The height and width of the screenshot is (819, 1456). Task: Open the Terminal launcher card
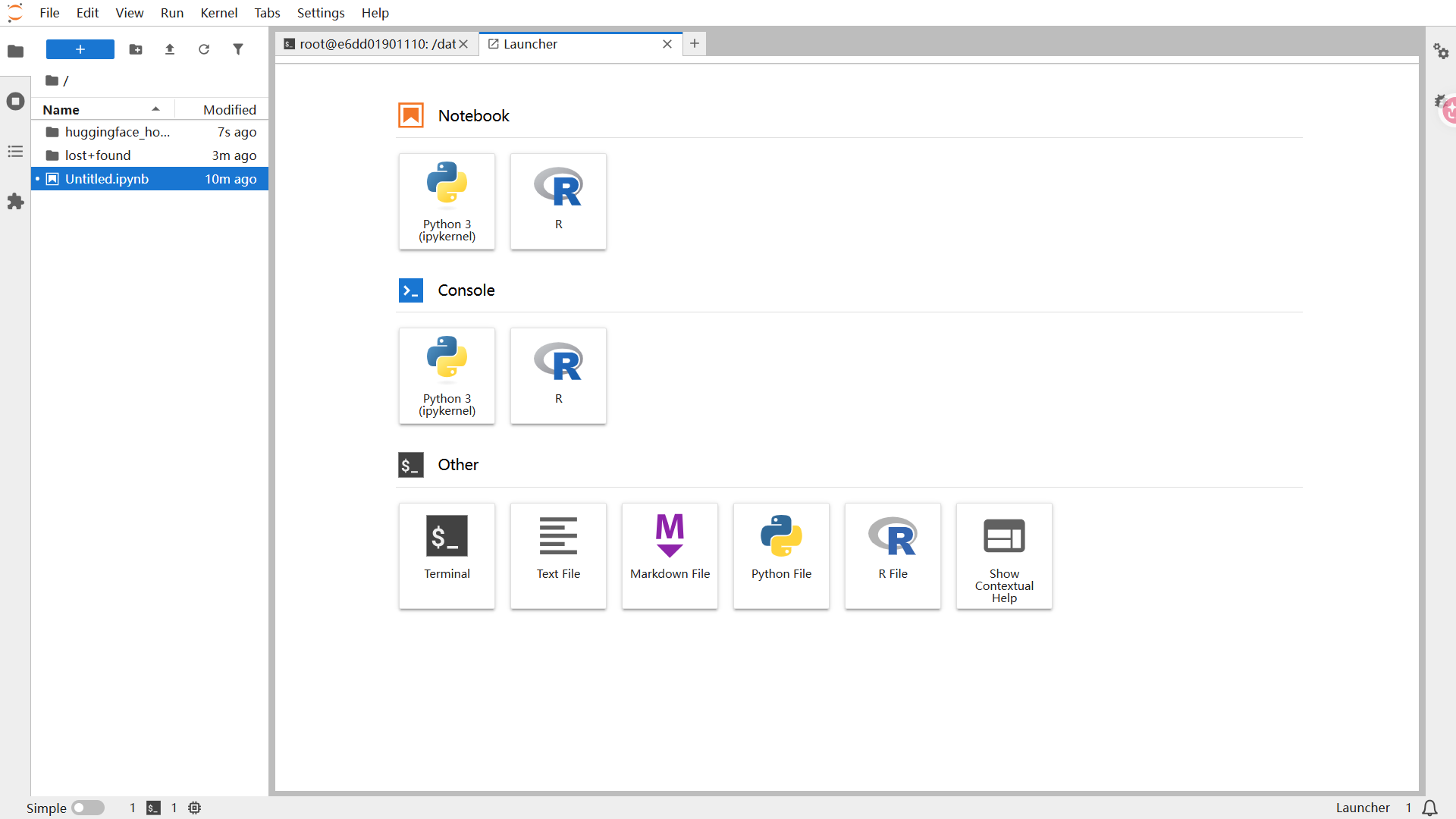(x=447, y=556)
